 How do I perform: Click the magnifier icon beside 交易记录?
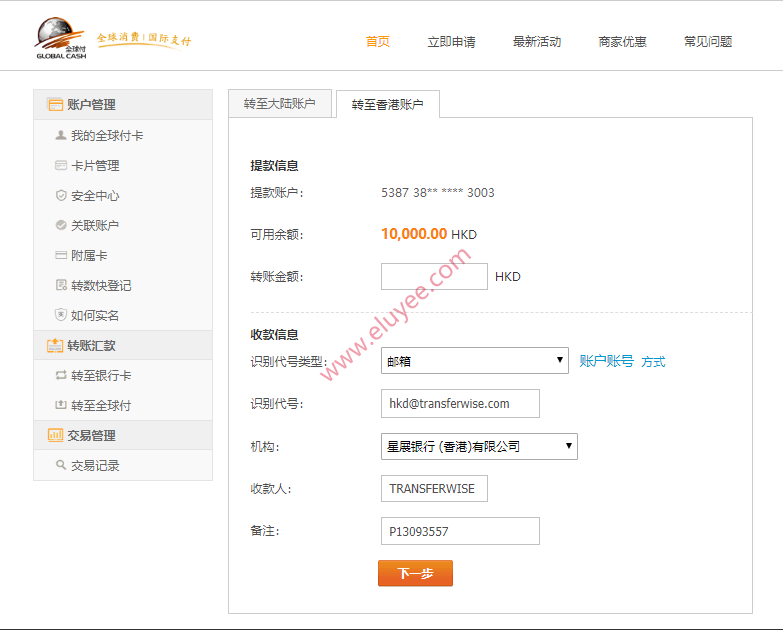pyautogui.click(x=61, y=465)
